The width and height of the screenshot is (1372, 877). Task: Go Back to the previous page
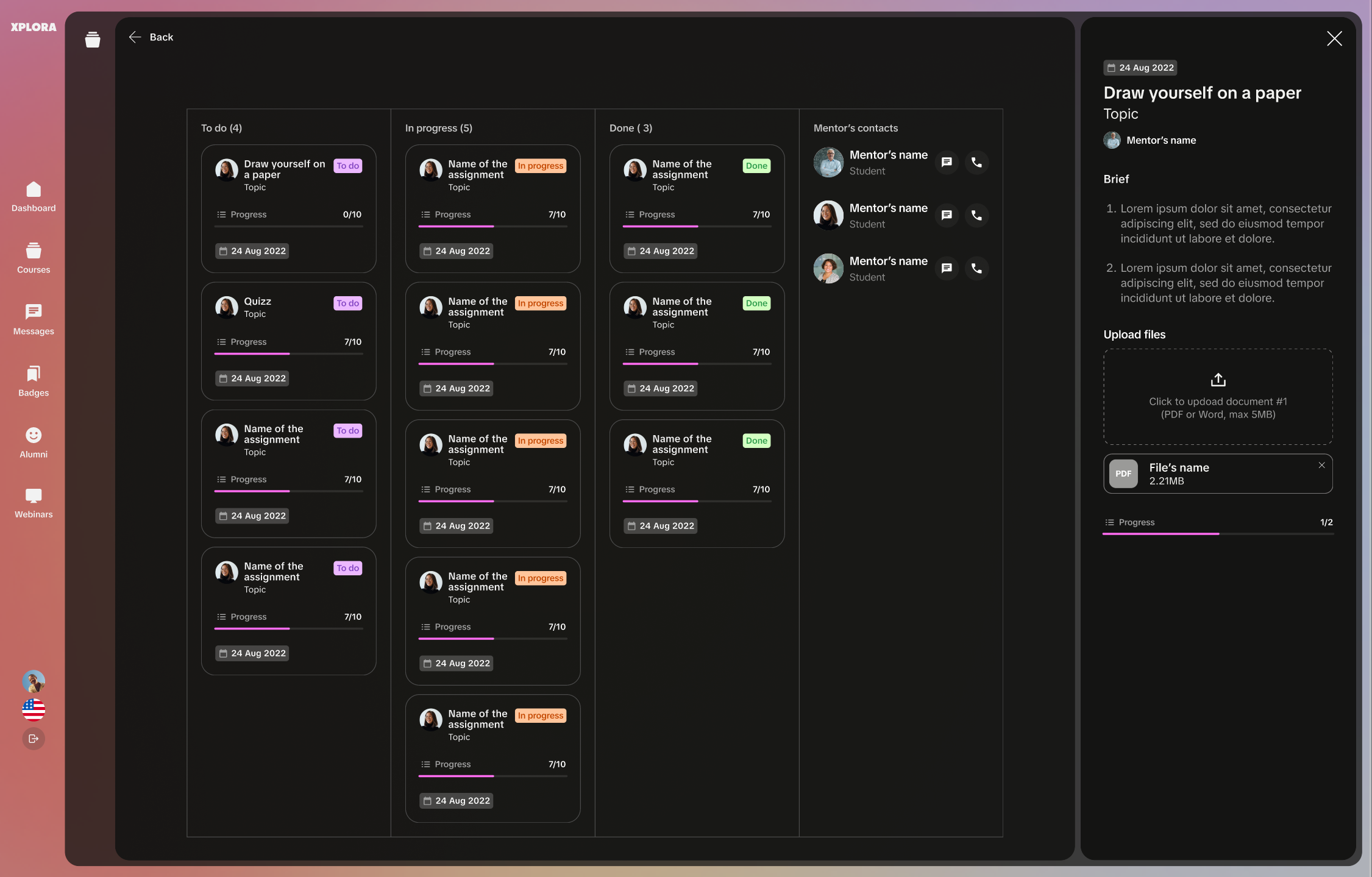(151, 37)
